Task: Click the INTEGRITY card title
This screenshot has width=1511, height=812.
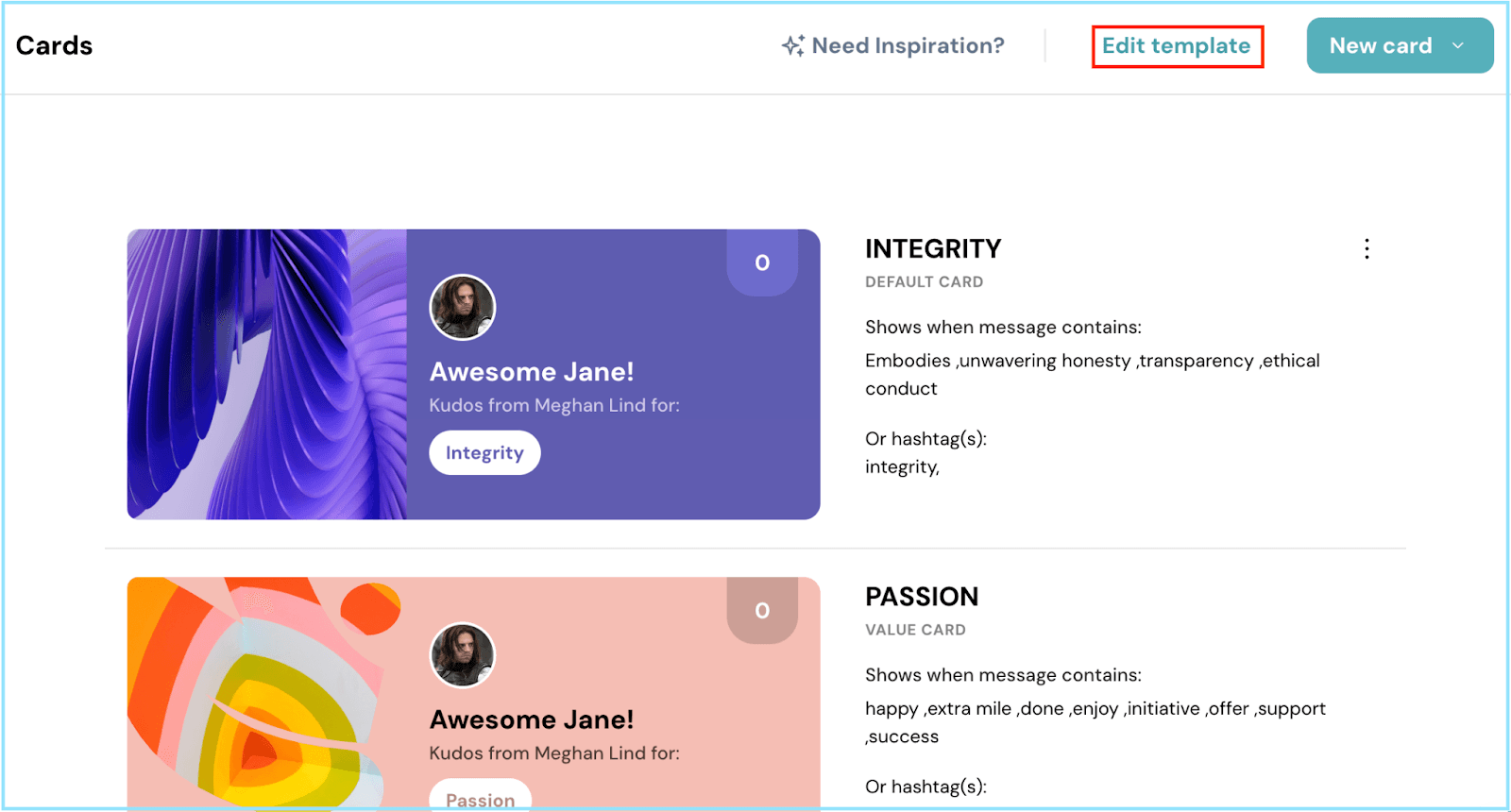Action: tap(933, 249)
